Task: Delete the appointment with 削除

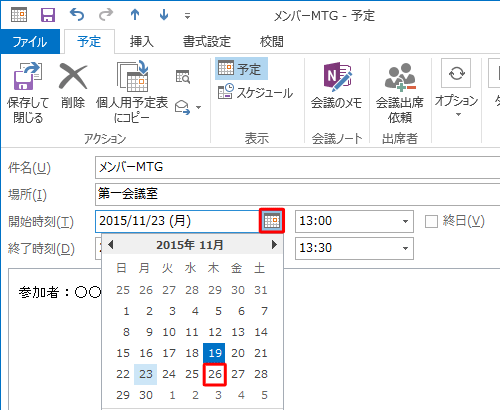Action: [x=73, y=85]
